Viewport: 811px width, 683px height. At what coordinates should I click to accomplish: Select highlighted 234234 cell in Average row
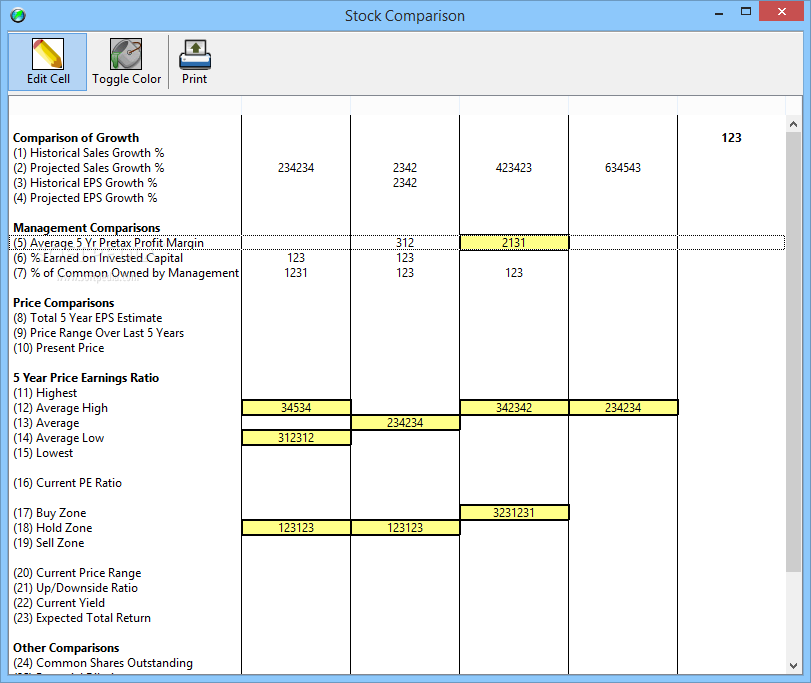click(405, 422)
